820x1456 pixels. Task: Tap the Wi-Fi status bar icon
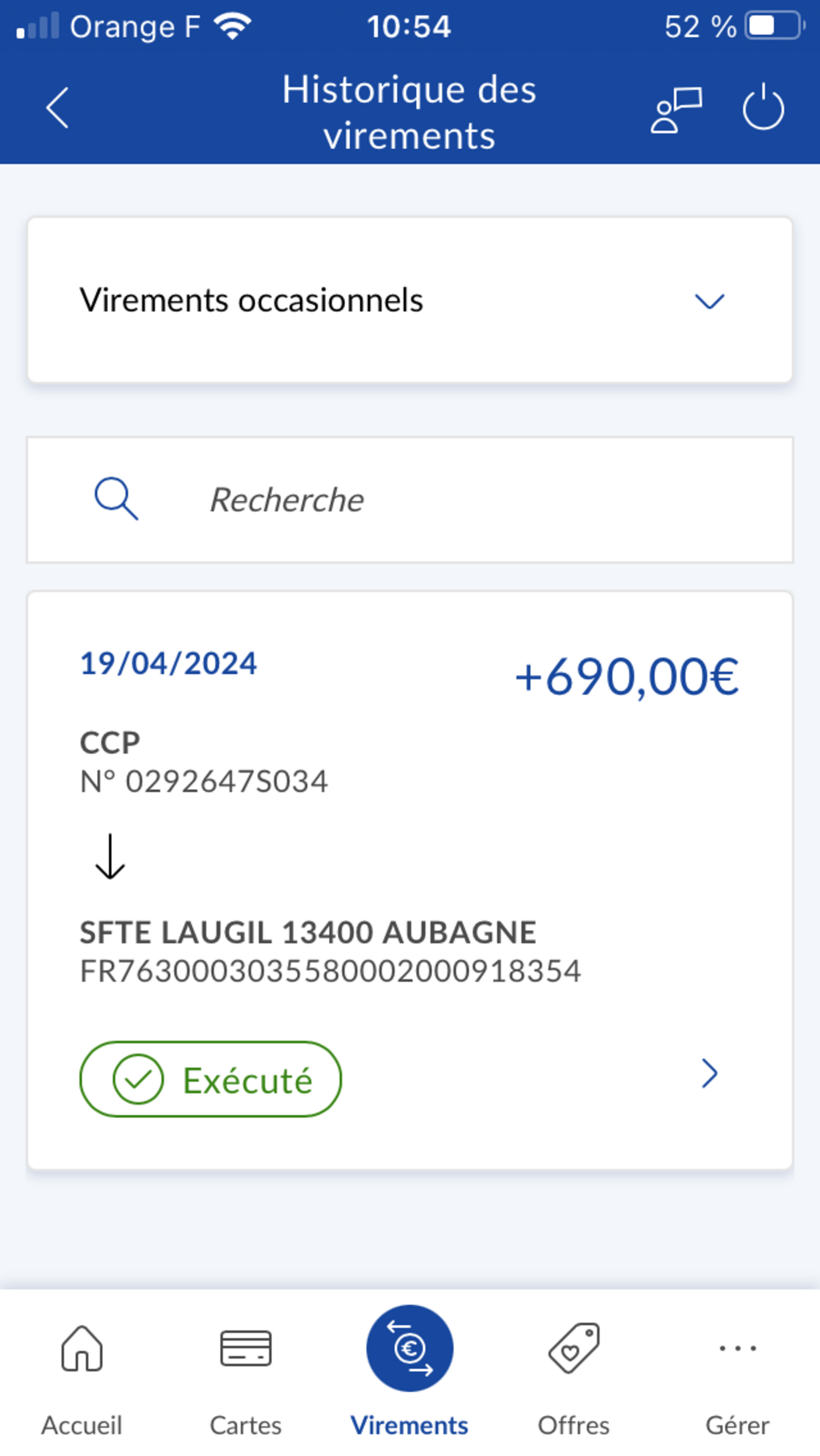232,27
